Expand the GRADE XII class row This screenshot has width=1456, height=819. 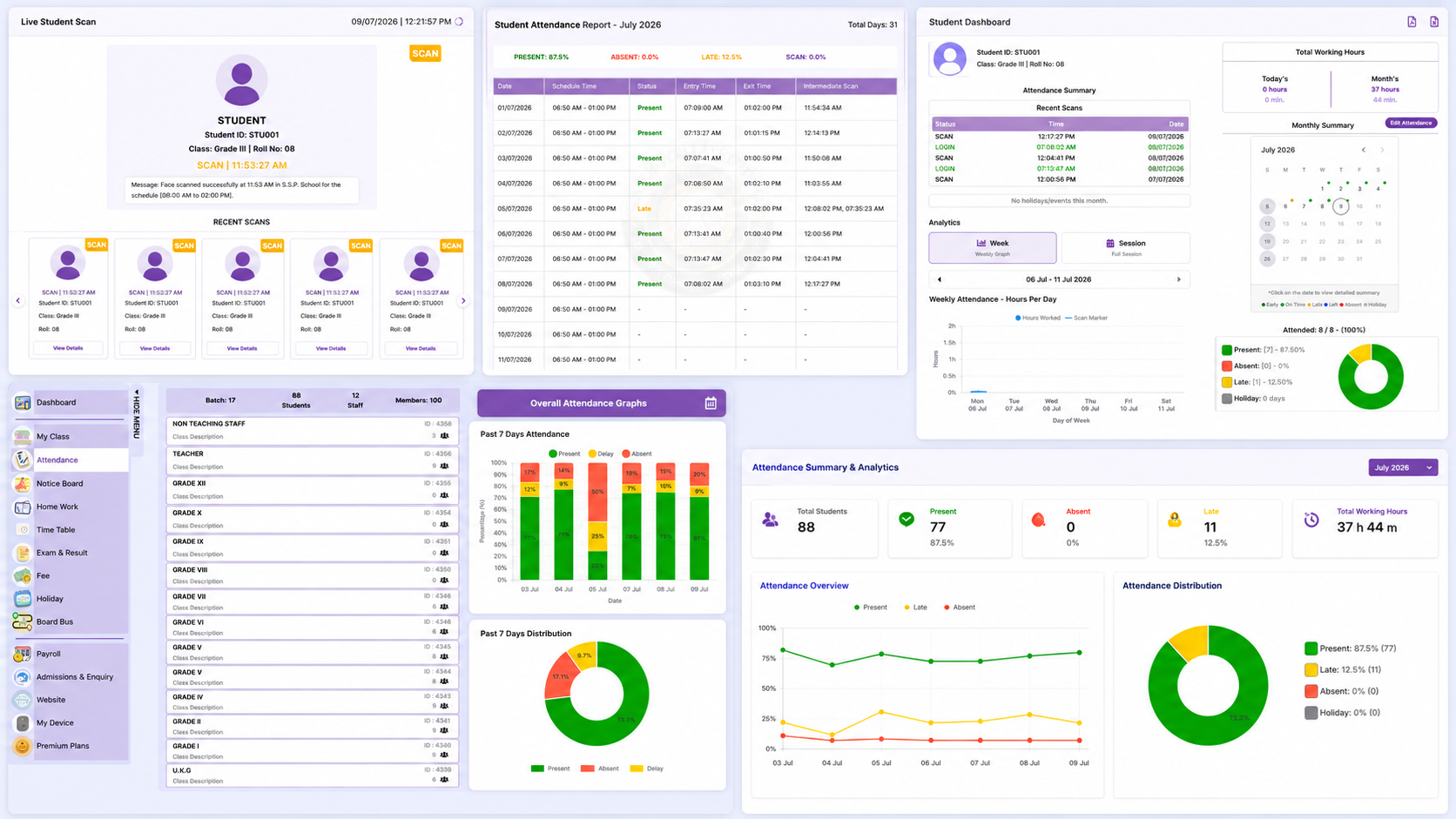(x=312, y=489)
